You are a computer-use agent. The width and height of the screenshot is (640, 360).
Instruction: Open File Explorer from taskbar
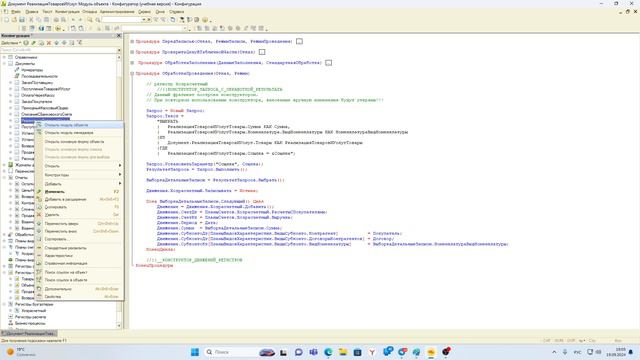pos(343,352)
